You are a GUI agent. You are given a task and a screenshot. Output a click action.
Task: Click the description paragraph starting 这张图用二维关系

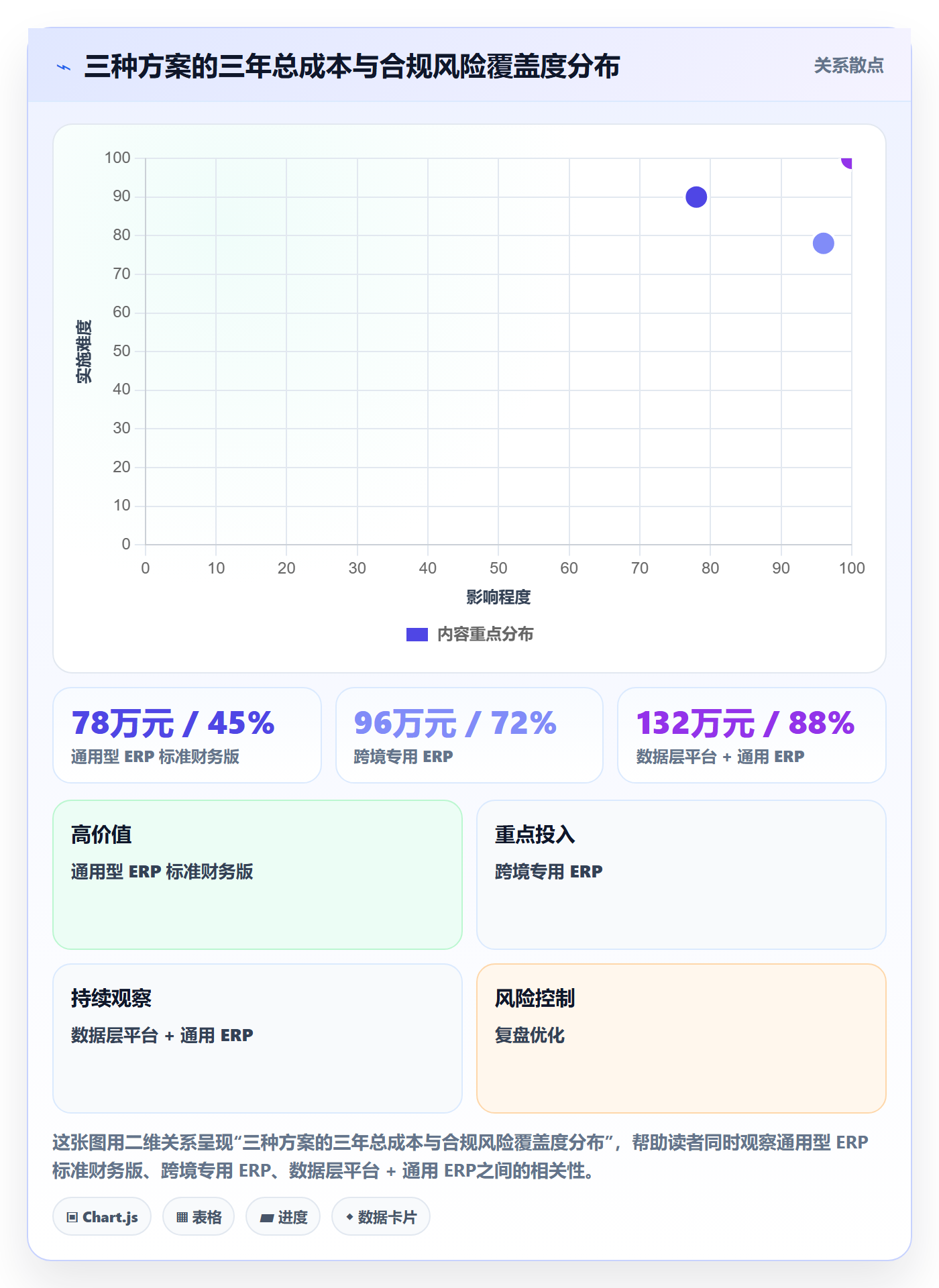[x=461, y=1157]
